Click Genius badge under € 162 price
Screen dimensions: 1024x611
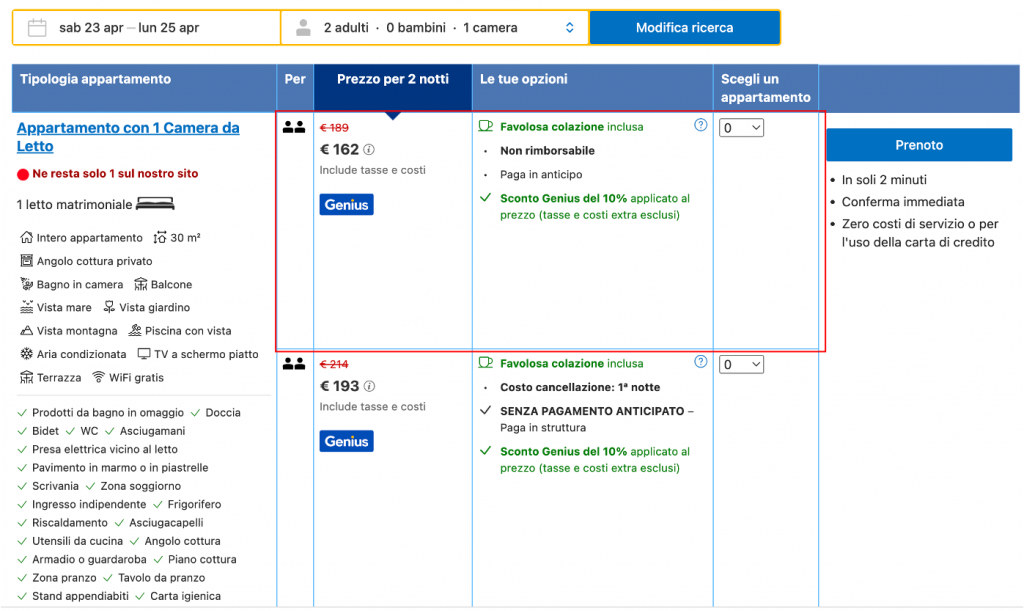(x=346, y=205)
